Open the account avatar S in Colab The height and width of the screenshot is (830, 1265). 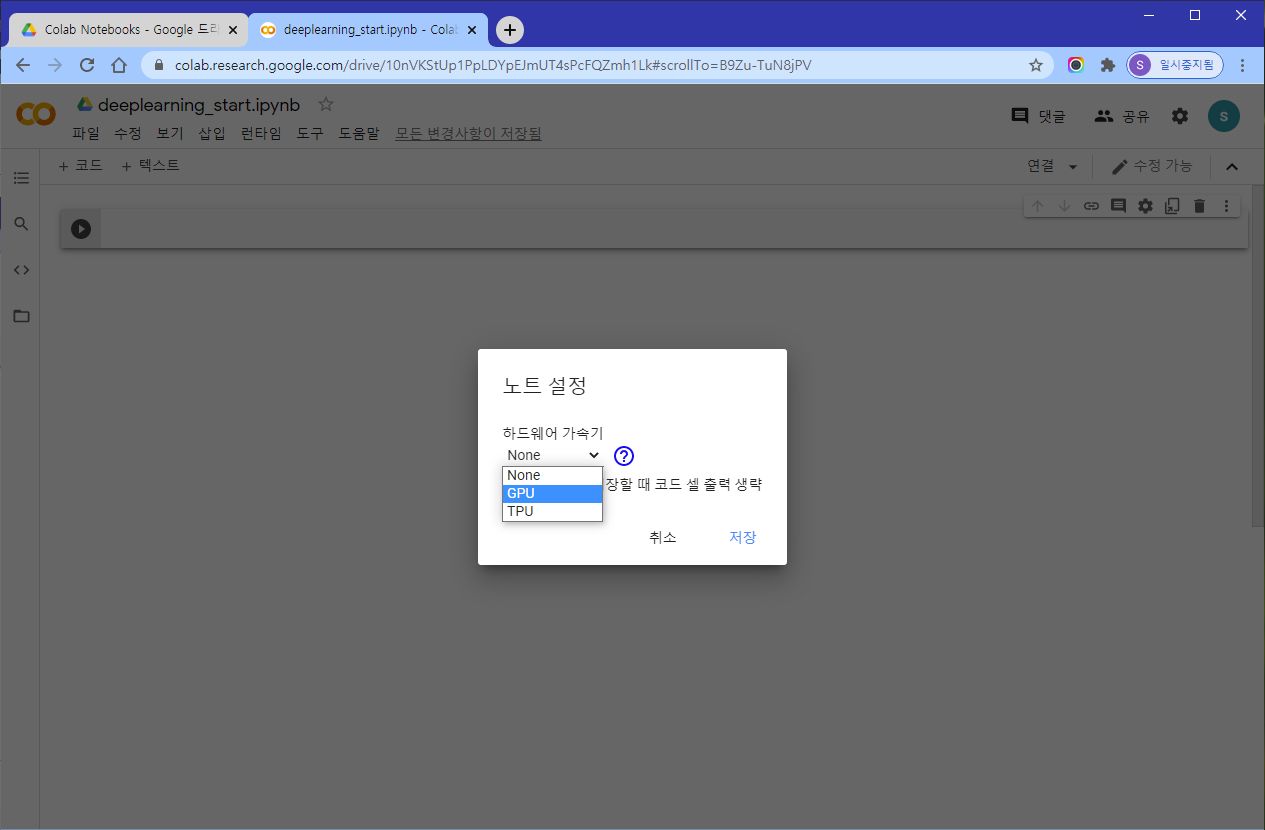point(1224,116)
